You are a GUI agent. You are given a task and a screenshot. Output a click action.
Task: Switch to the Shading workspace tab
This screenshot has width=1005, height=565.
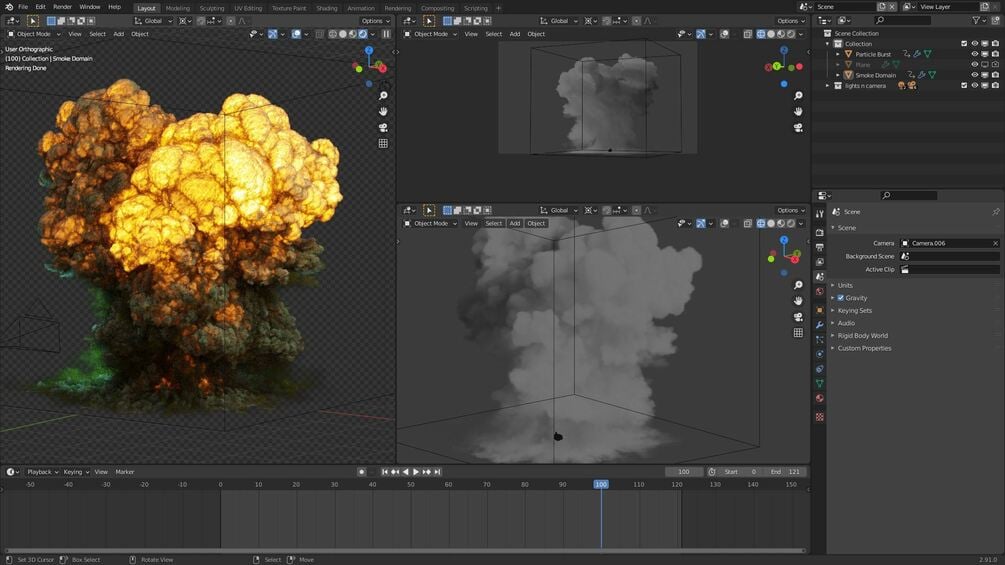click(x=327, y=8)
